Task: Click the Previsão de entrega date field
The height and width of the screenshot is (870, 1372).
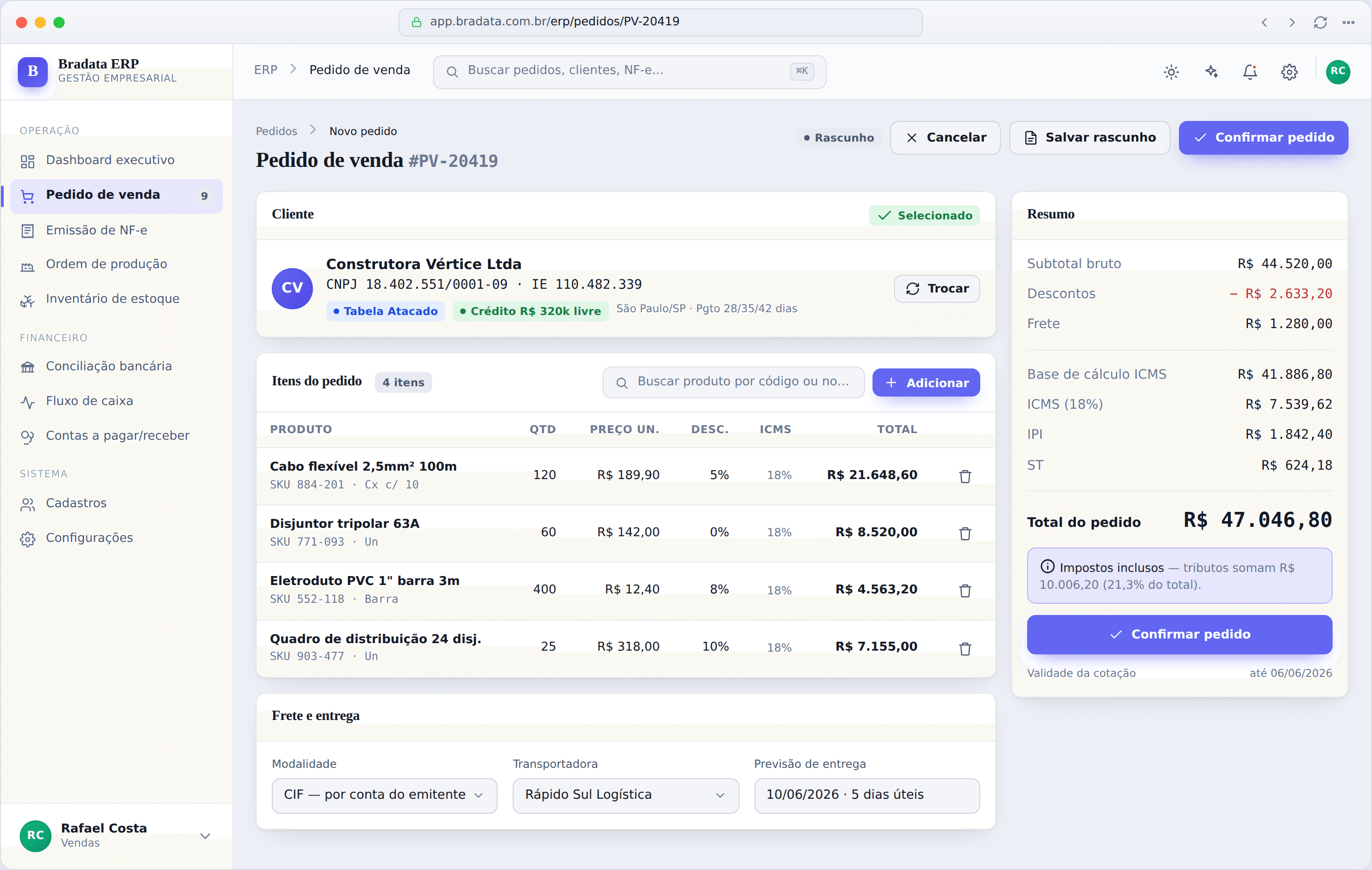Action: (866, 795)
